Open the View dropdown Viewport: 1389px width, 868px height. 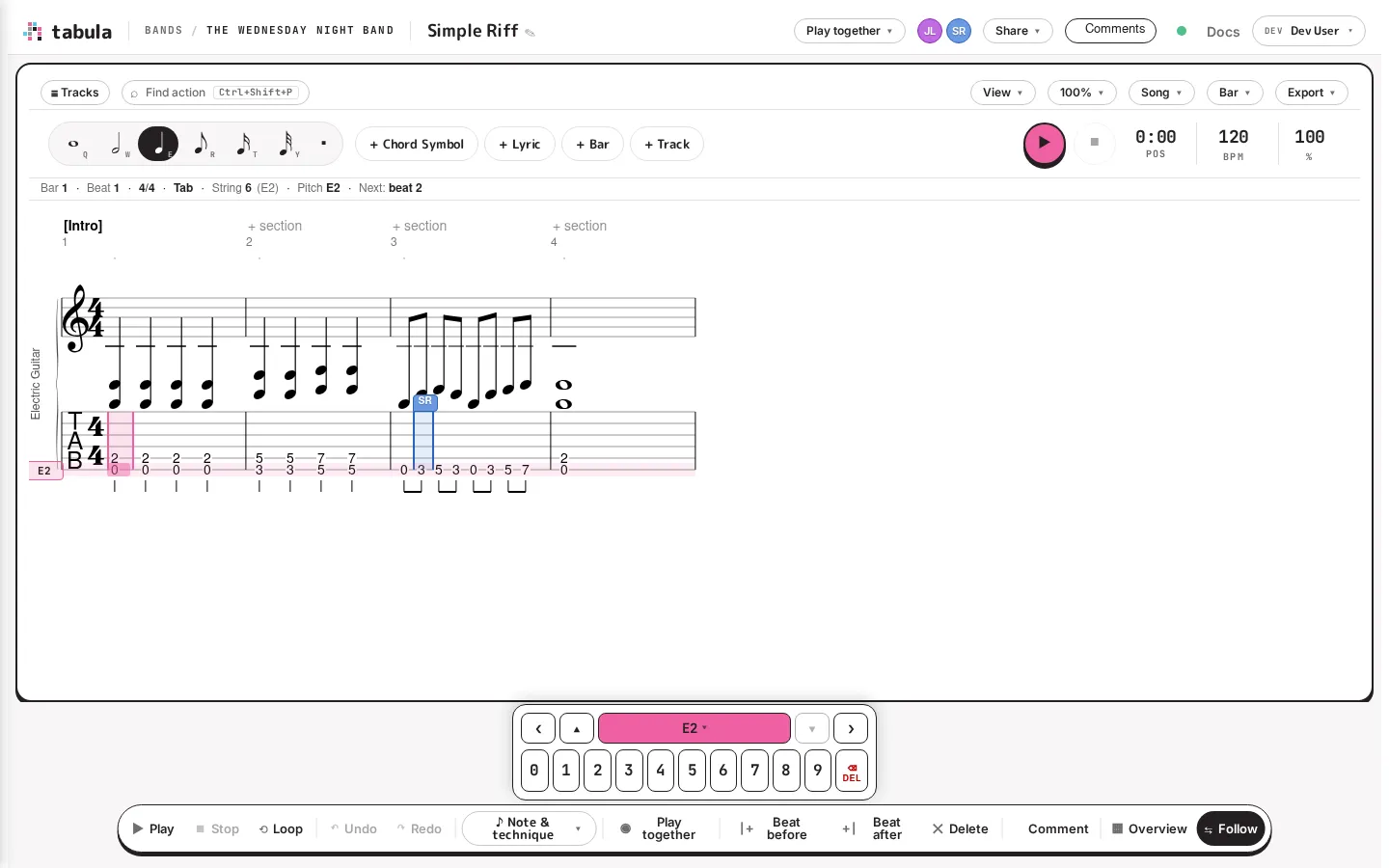(x=1002, y=93)
